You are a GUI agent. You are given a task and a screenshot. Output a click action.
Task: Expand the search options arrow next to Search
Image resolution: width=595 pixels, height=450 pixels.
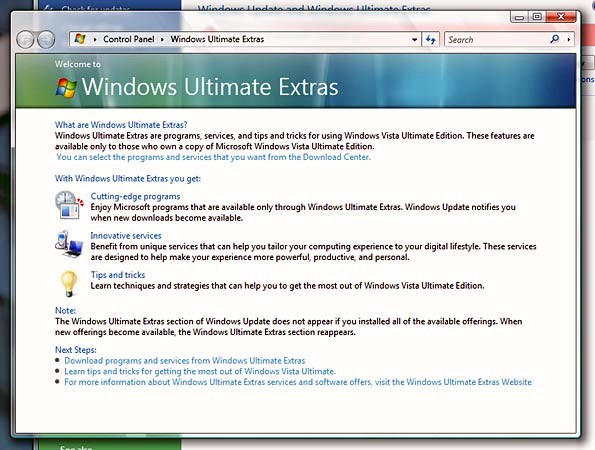point(568,39)
